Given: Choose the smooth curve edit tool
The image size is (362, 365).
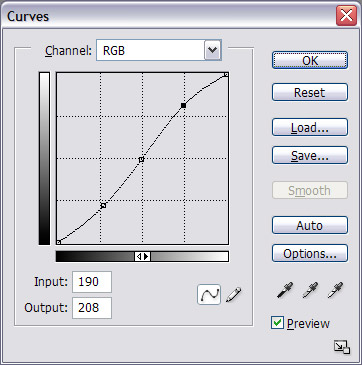Looking at the screenshot, I should 209,294.
